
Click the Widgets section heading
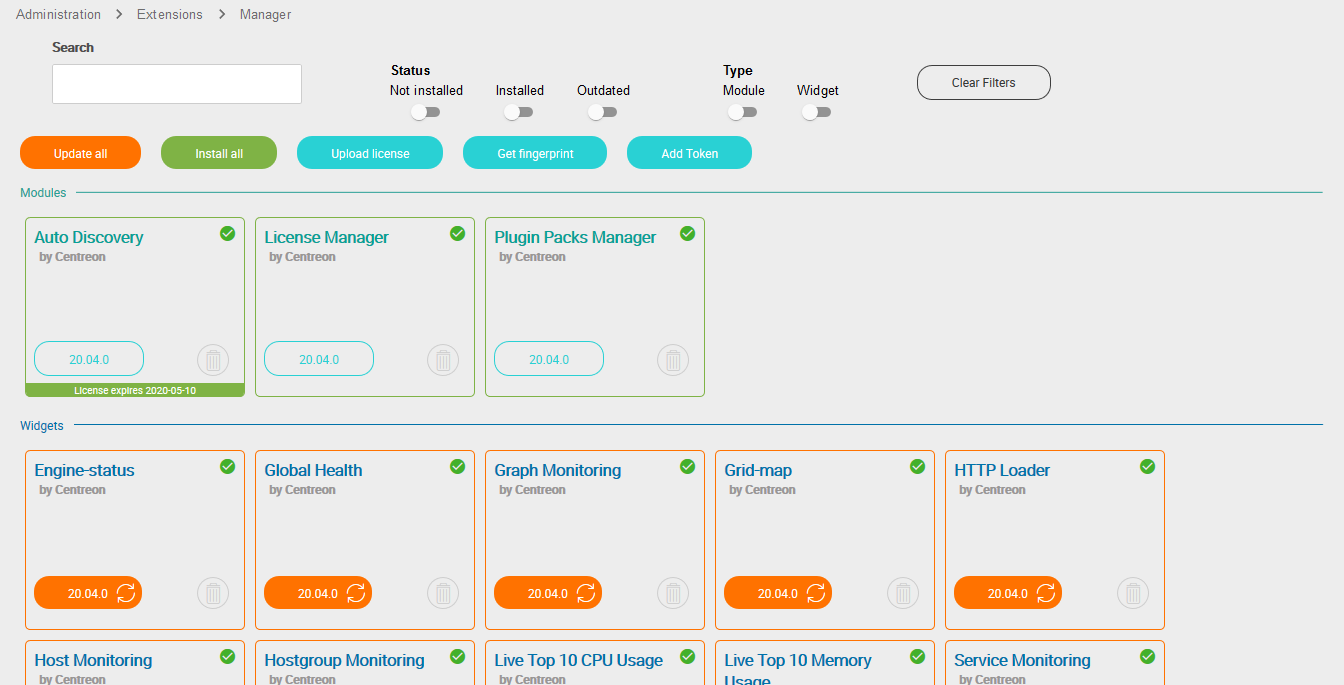42,425
